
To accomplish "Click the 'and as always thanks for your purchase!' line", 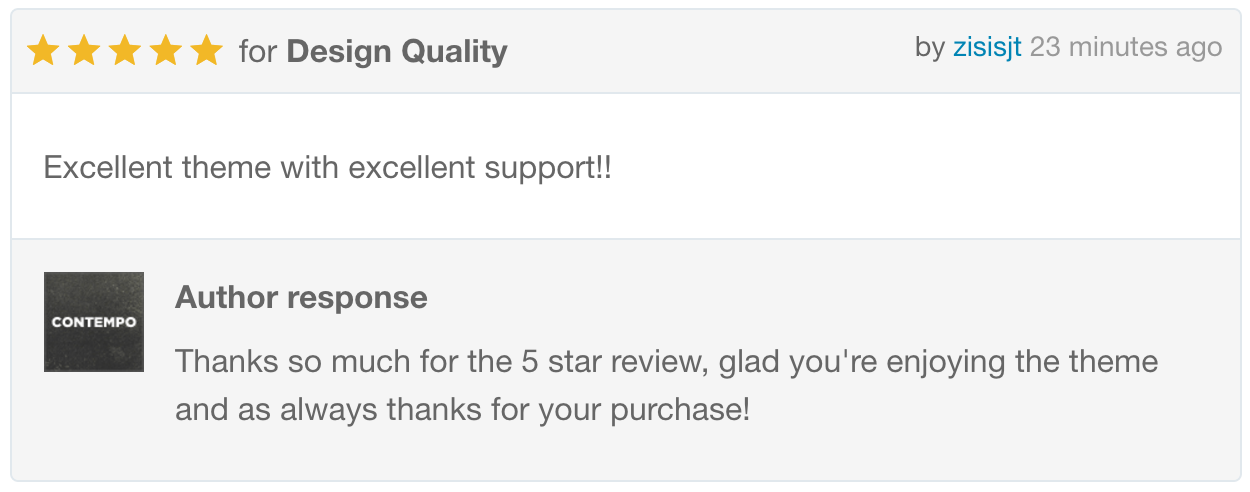I will pos(462,410).
